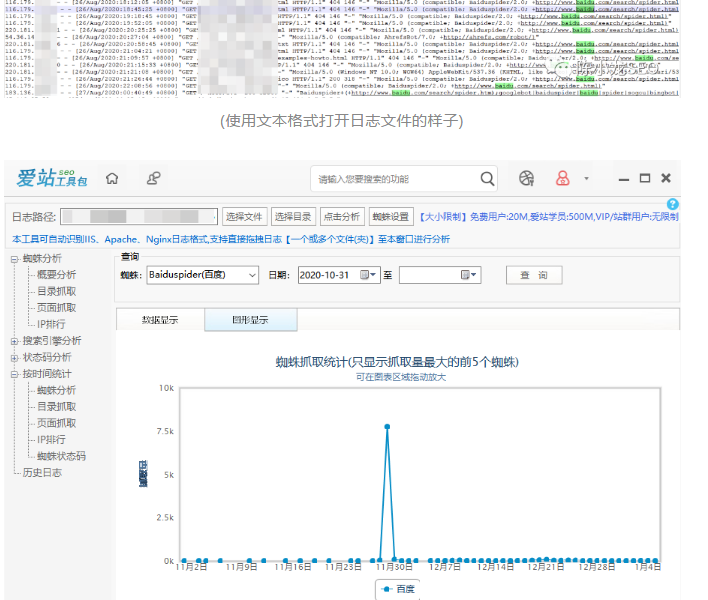Select 蜘蛛状态码 in the tree

coord(61,456)
